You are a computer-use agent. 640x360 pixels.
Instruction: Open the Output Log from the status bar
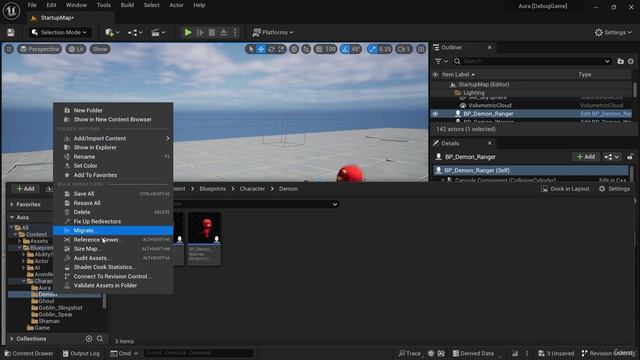[81, 353]
